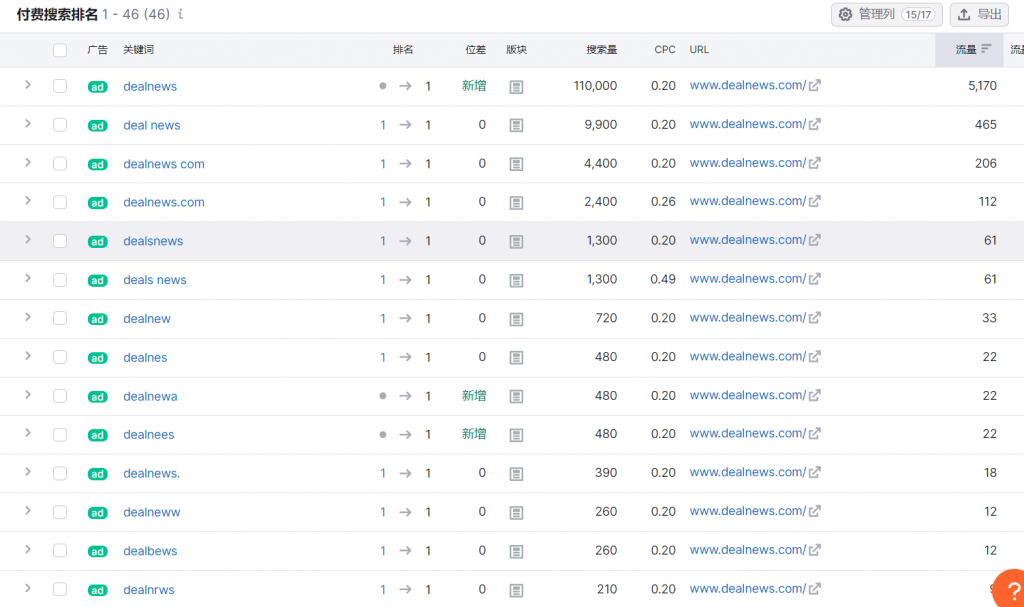Sort by the CPC column header
Image resolution: width=1024 pixels, height=607 pixels.
tap(665, 50)
